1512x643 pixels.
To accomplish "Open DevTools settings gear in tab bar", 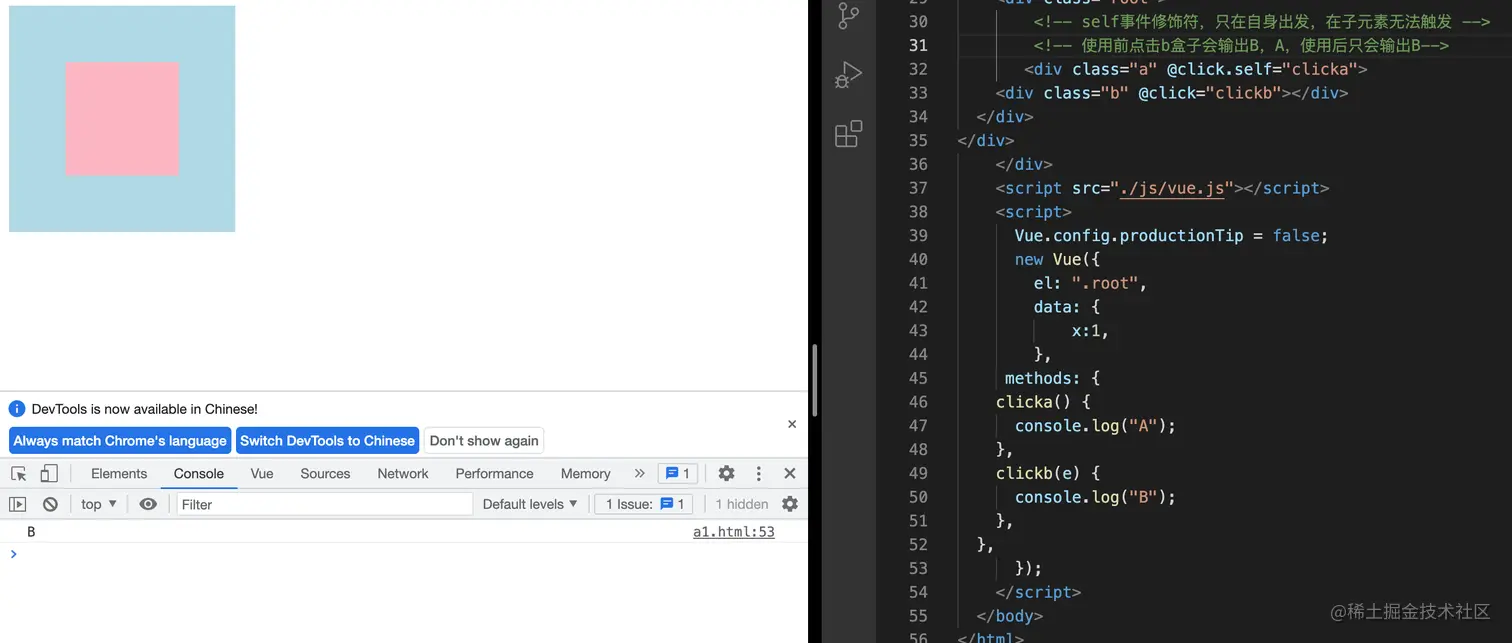I will click(727, 474).
